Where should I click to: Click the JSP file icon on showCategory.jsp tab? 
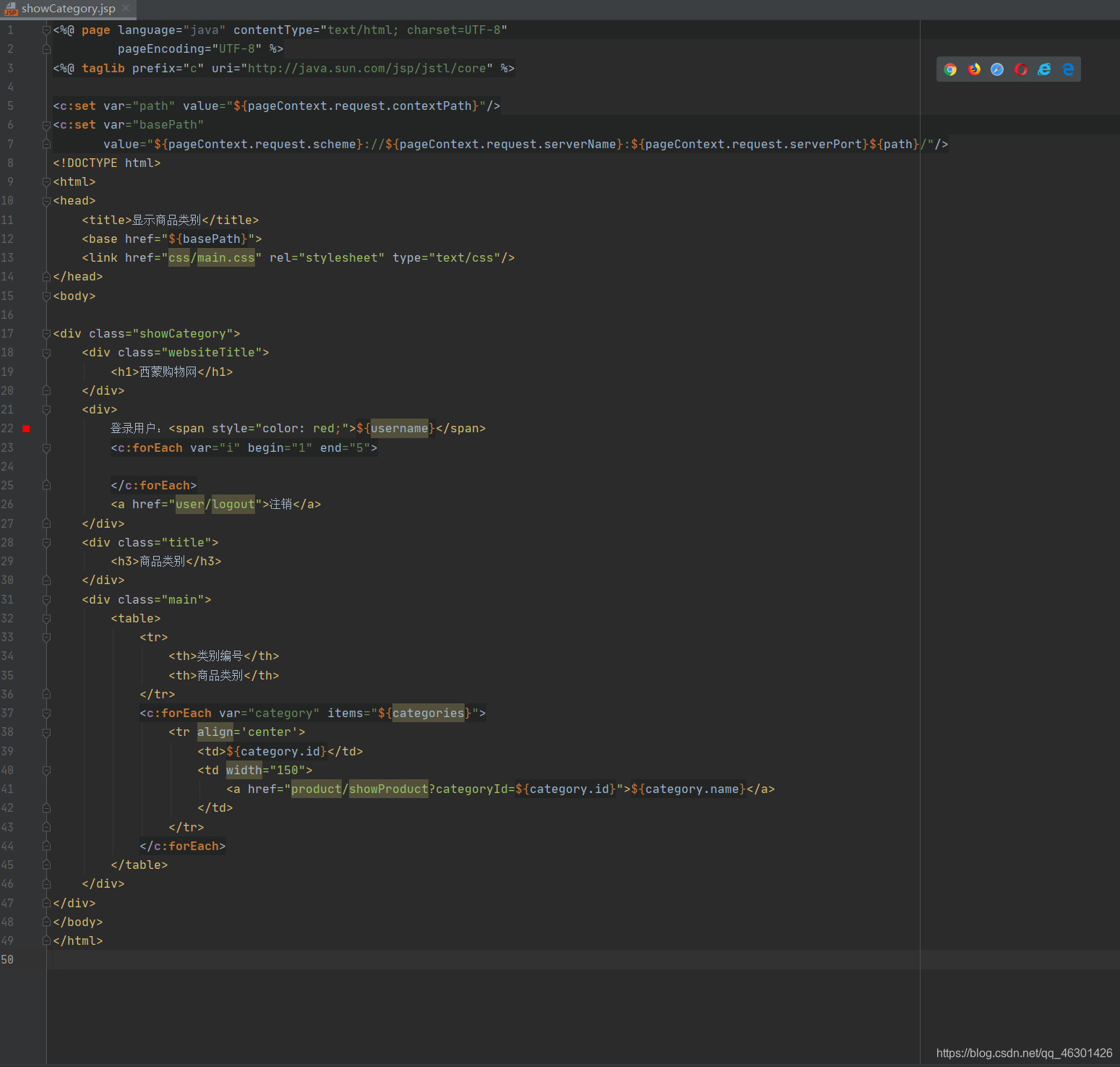click(11, 9)
